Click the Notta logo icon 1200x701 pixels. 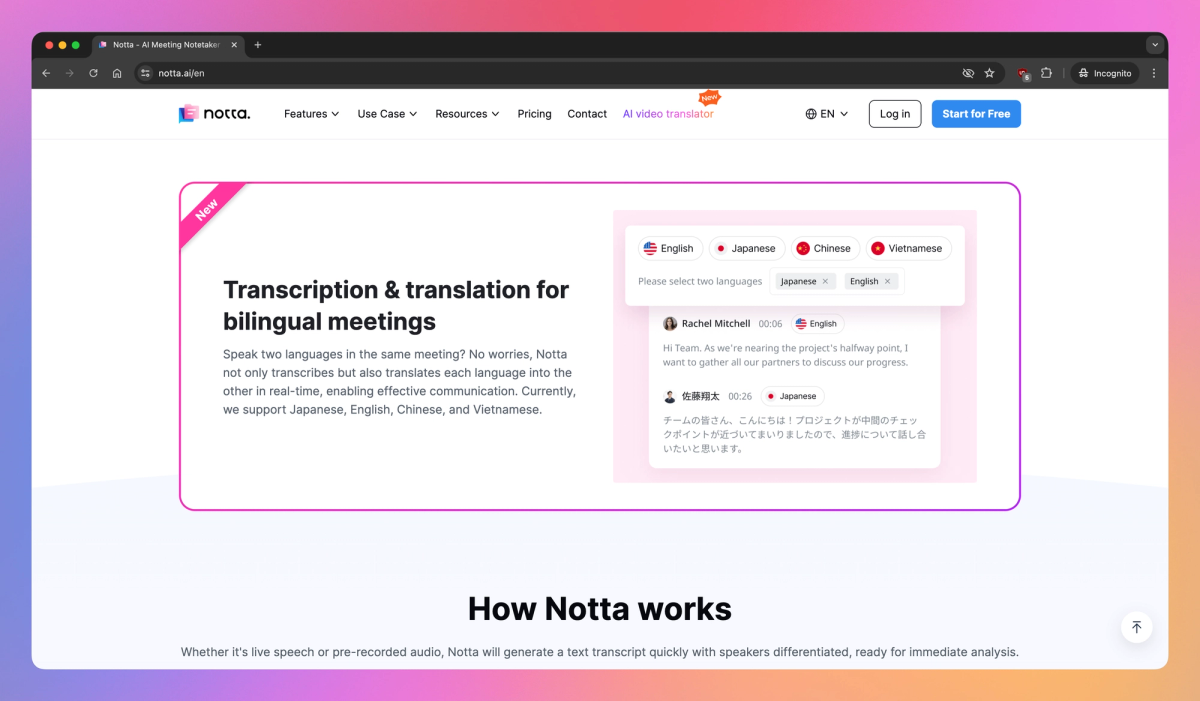[x=188, y=113]
